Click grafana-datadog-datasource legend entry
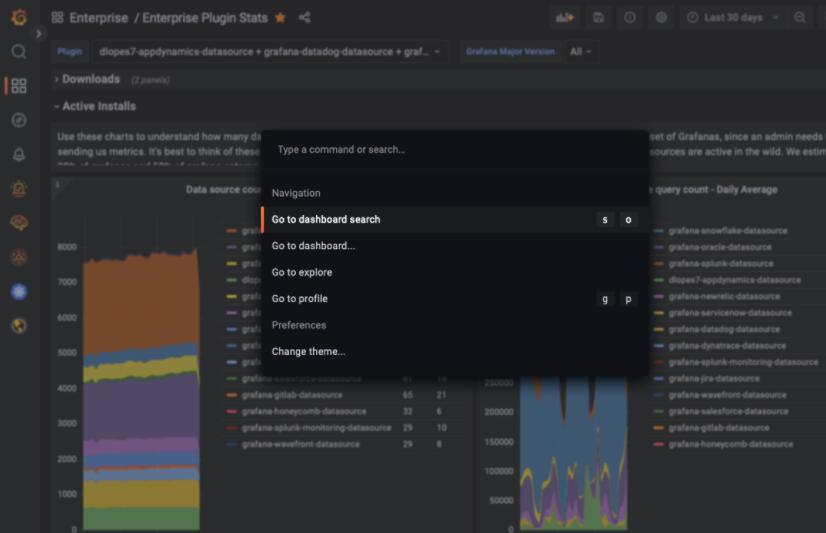 [724, 329]
